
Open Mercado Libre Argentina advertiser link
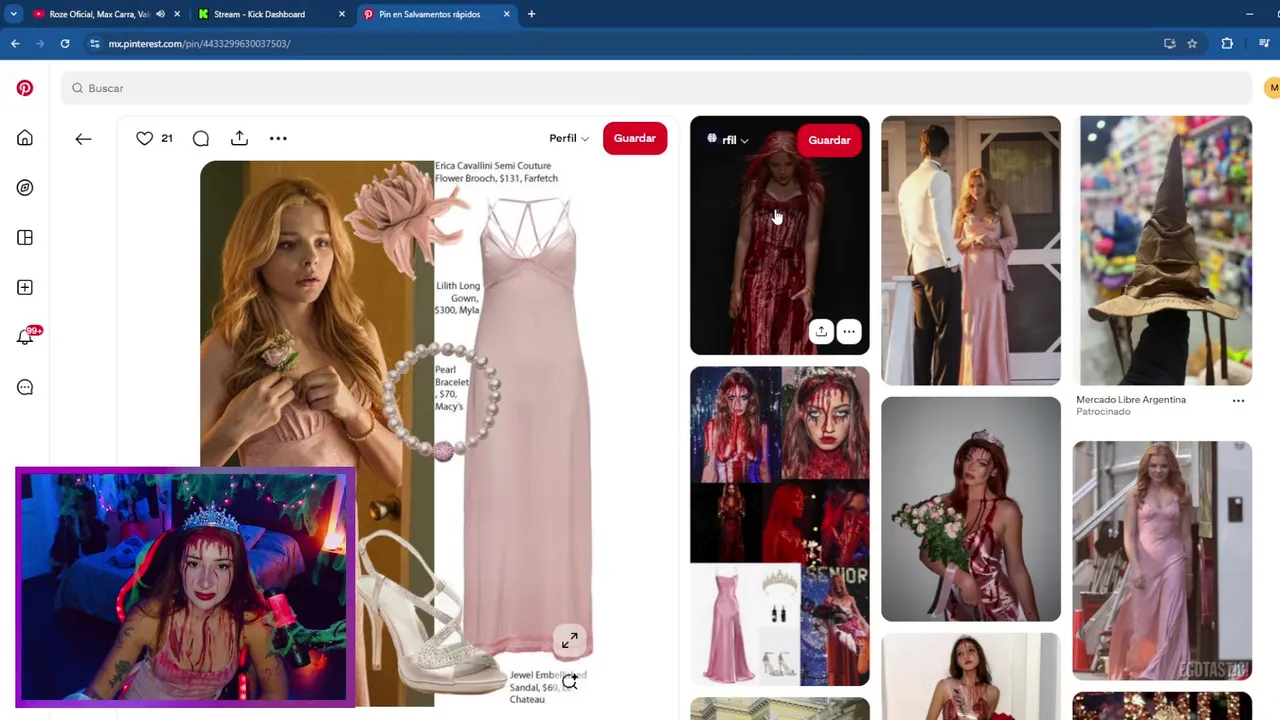(x=1131, y=400)
